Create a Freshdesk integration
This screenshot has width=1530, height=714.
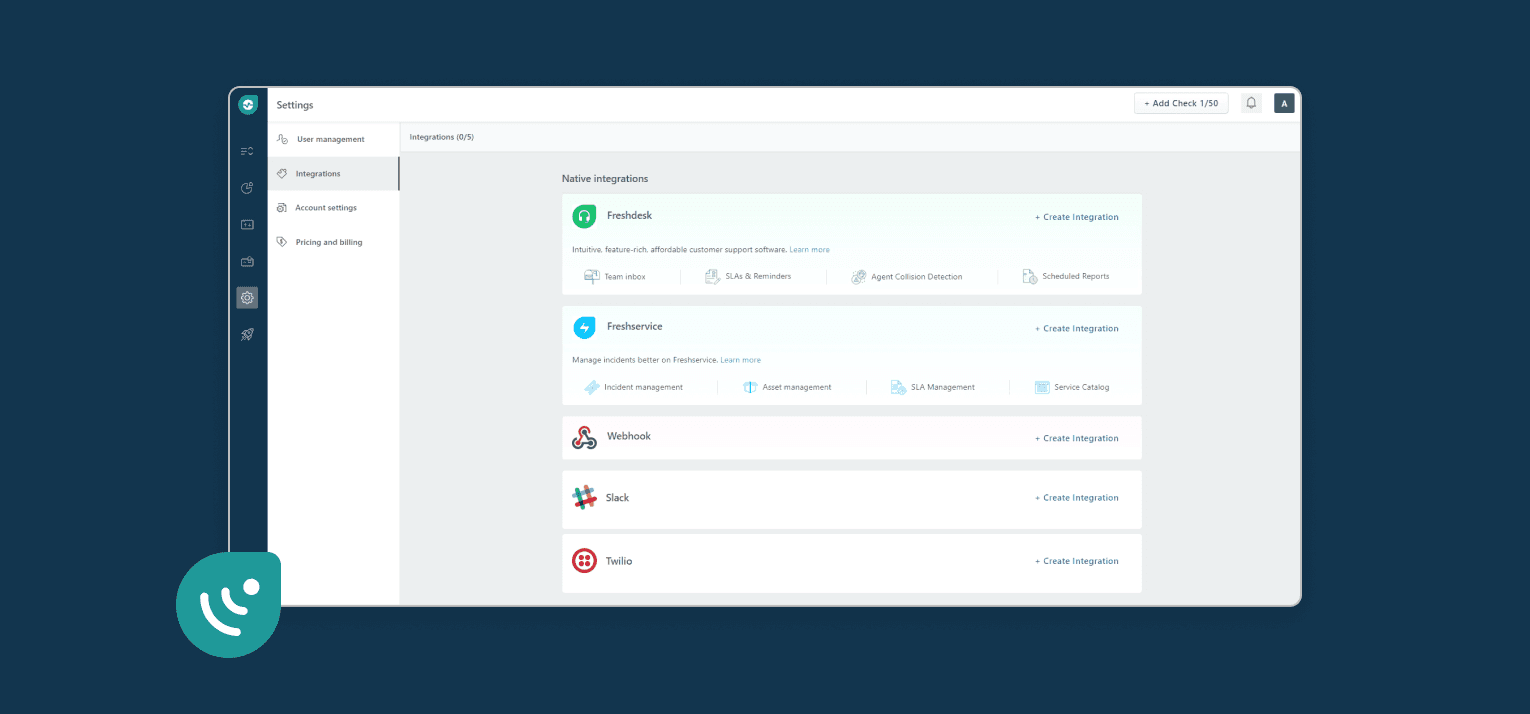point(1077,217)
